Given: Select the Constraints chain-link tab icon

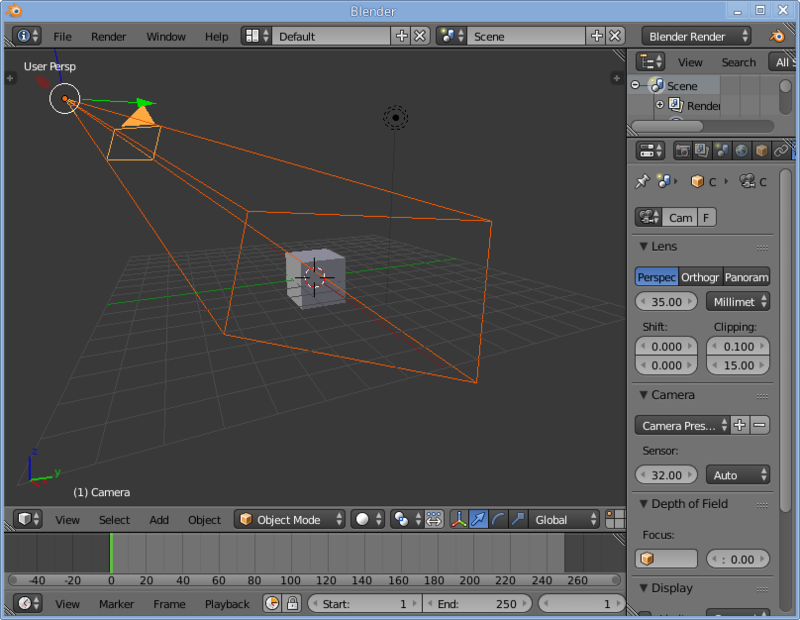Looking at the screenshot, I should click(x=781, y=151).
